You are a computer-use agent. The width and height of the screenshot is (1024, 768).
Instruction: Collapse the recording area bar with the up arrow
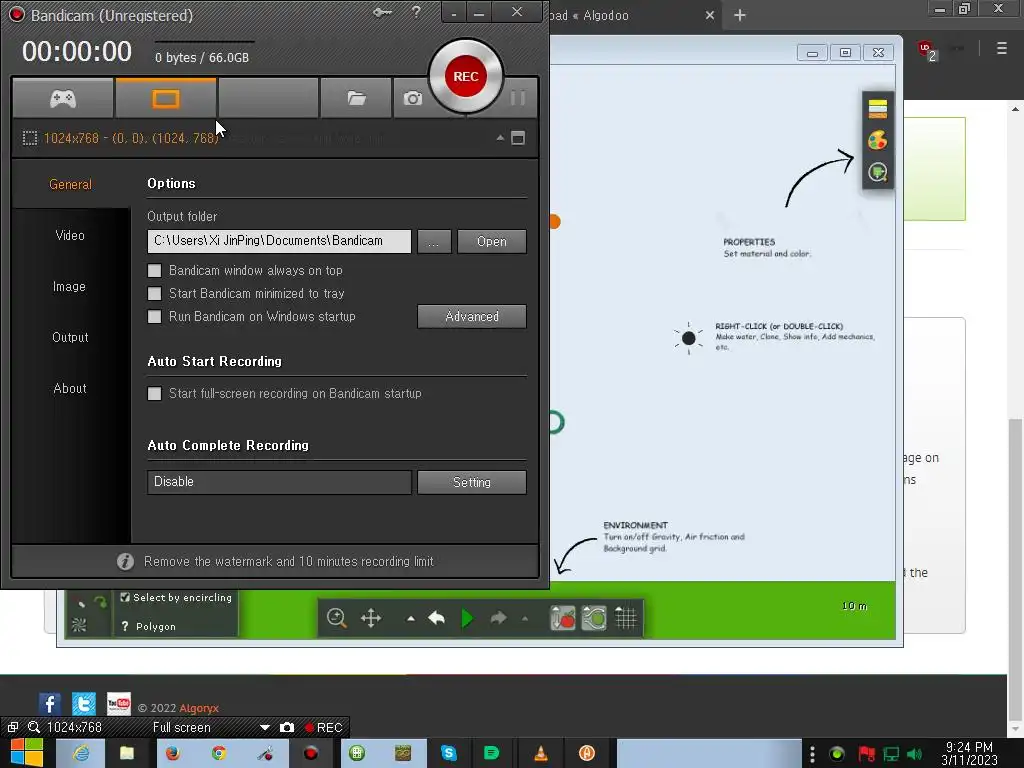pos(500,138)
